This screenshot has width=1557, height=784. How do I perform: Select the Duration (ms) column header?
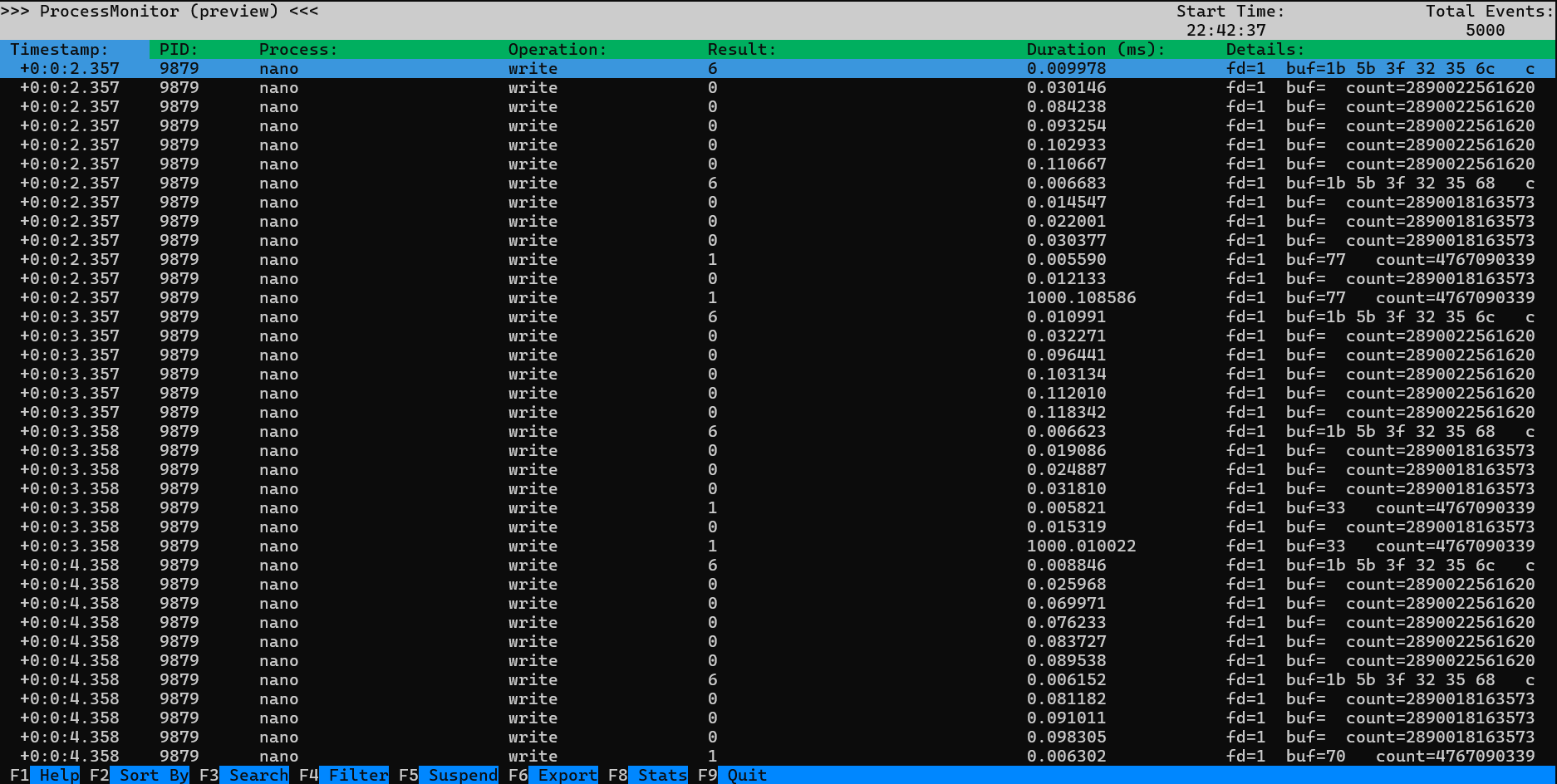click(x=1096, y=50)
